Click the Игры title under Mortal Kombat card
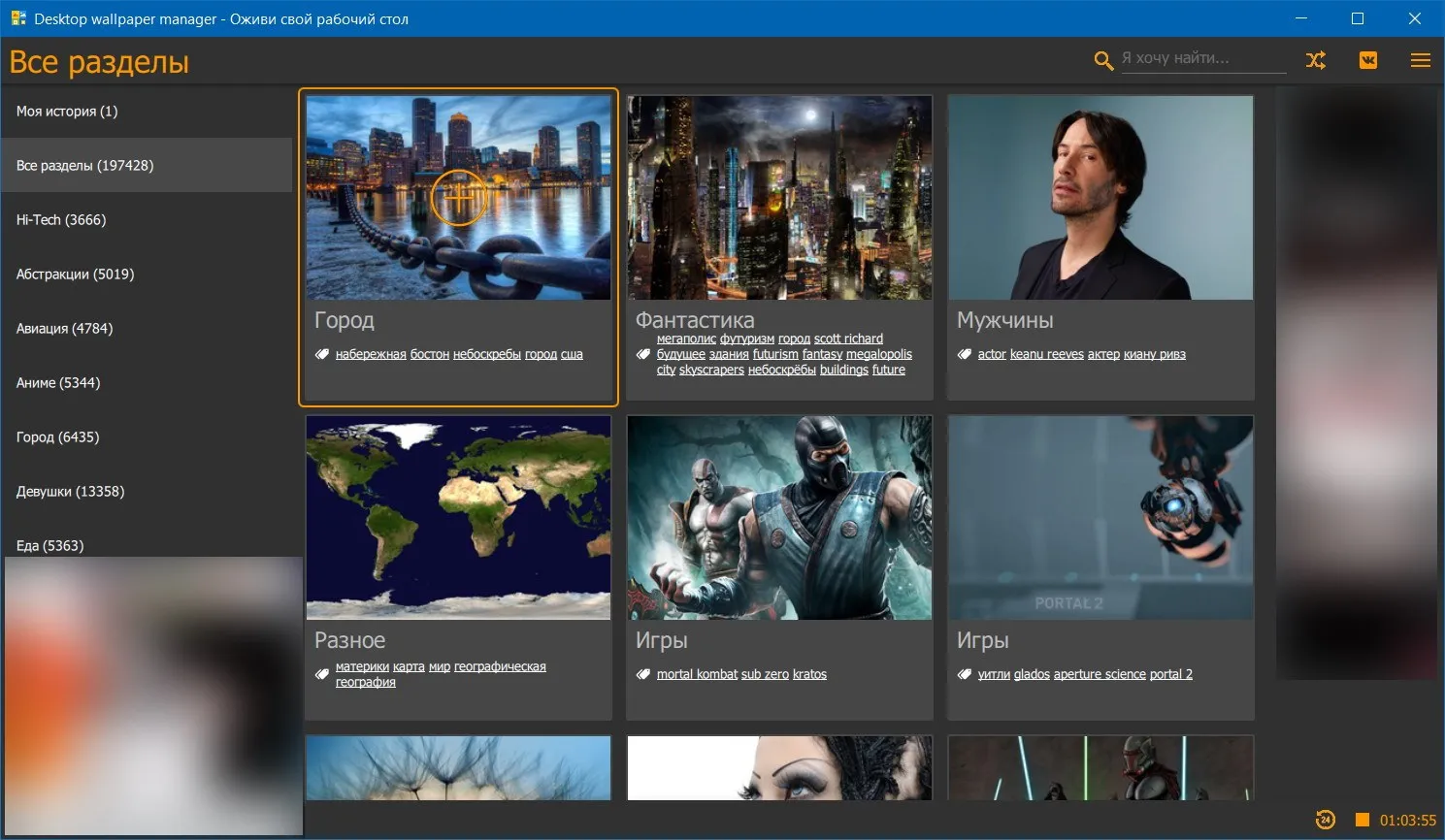The image size is (1445, 840). [x=661, y=640]
